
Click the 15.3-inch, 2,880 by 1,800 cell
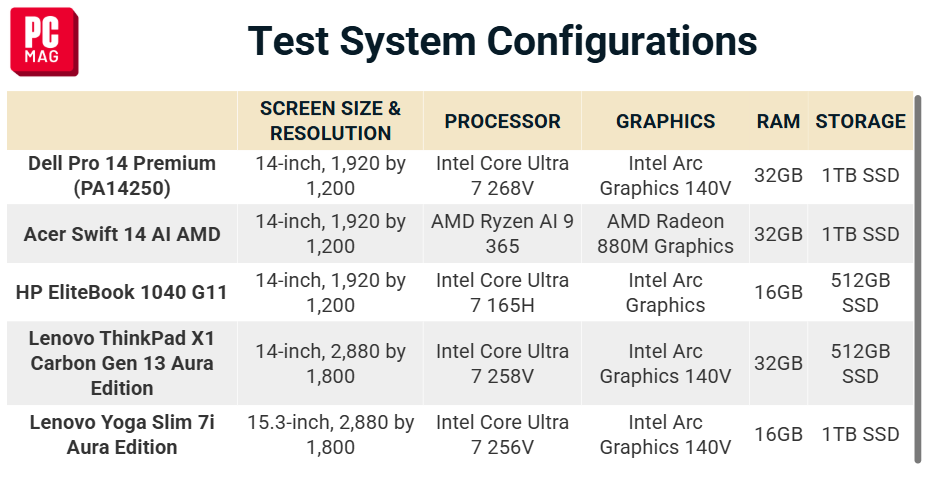tap(330, 435)
